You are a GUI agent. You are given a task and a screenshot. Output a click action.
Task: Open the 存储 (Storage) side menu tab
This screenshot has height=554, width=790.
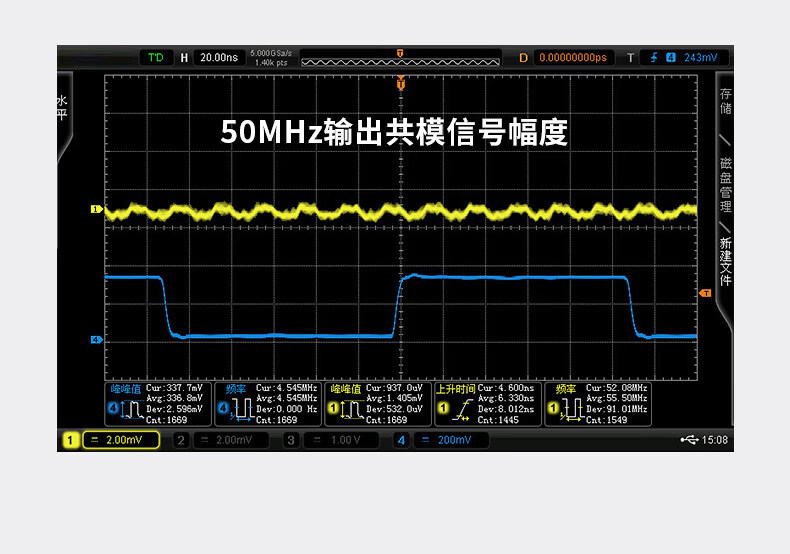coord(726,102)
